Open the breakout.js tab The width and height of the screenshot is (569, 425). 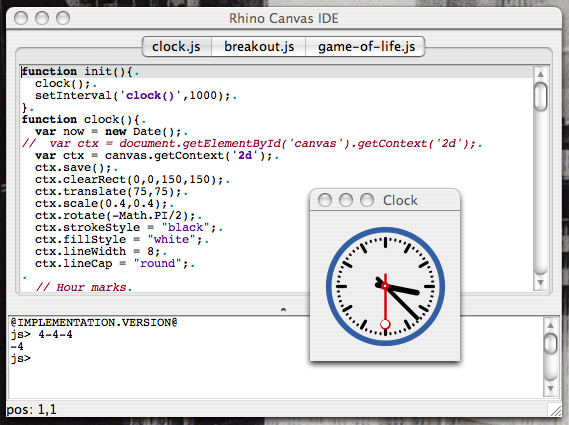pyautogui.click(x=259, y=46)
